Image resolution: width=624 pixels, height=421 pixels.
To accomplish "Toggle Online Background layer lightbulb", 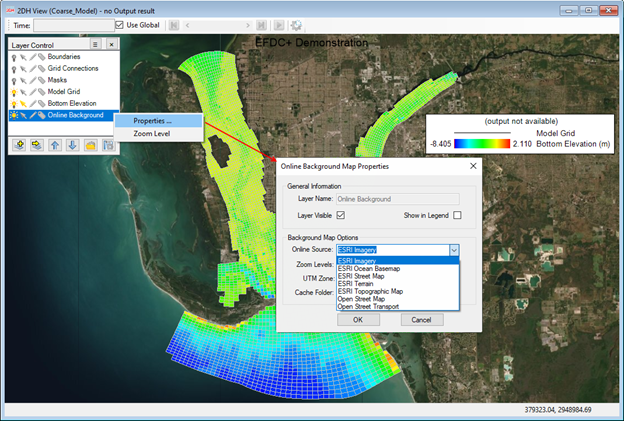I will [14, 115].
